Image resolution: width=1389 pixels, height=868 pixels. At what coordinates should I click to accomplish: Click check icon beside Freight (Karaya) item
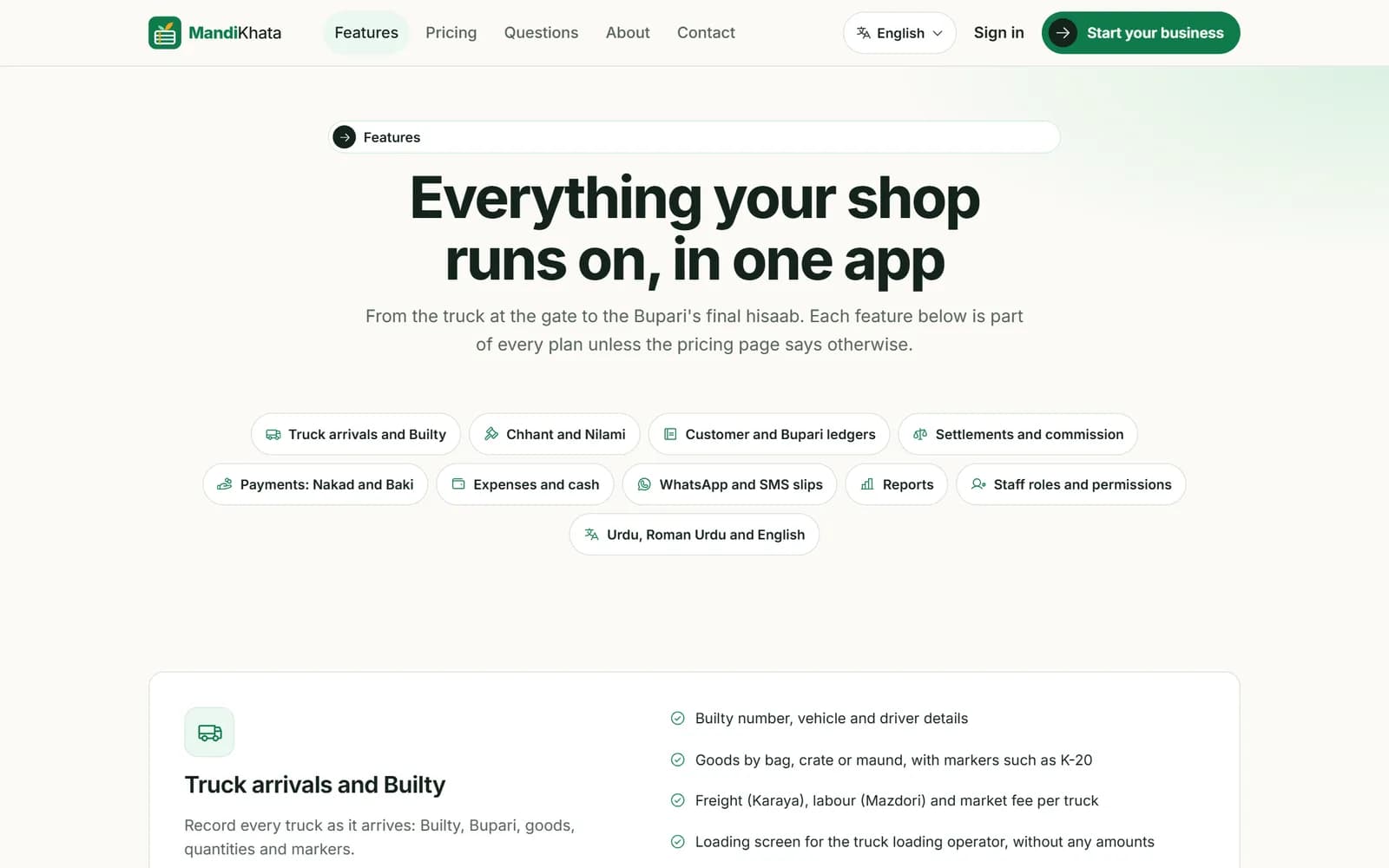(678, 800)
